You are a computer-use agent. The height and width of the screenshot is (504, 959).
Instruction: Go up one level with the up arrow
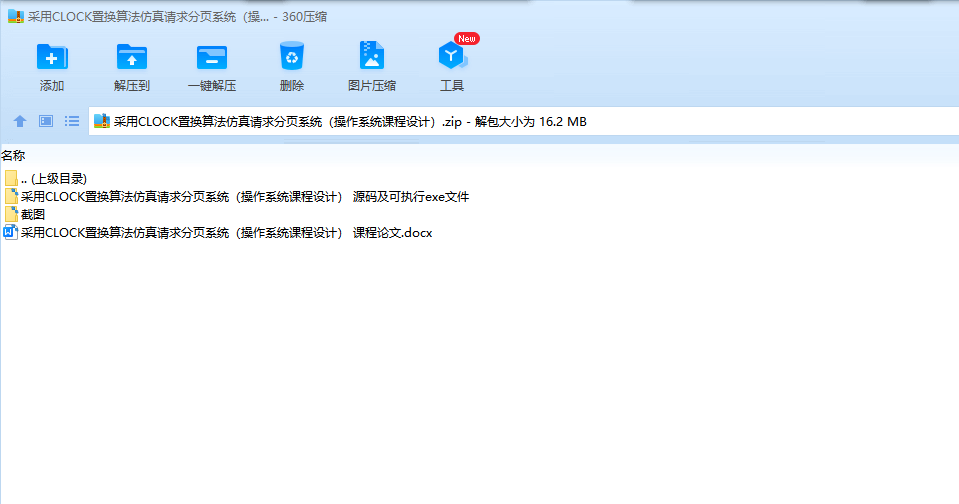point(20,121)
